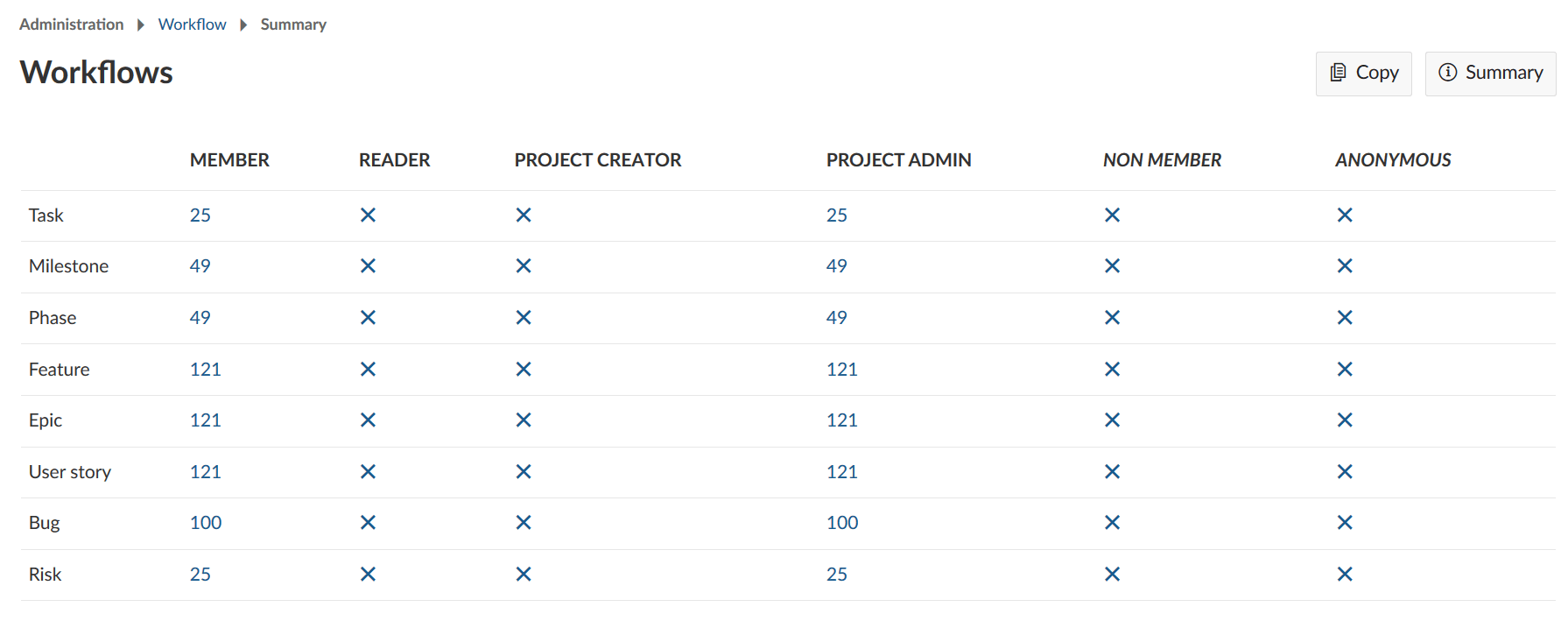Click the X icon for Risk under Anonymous

click(x=1345, y=575)
